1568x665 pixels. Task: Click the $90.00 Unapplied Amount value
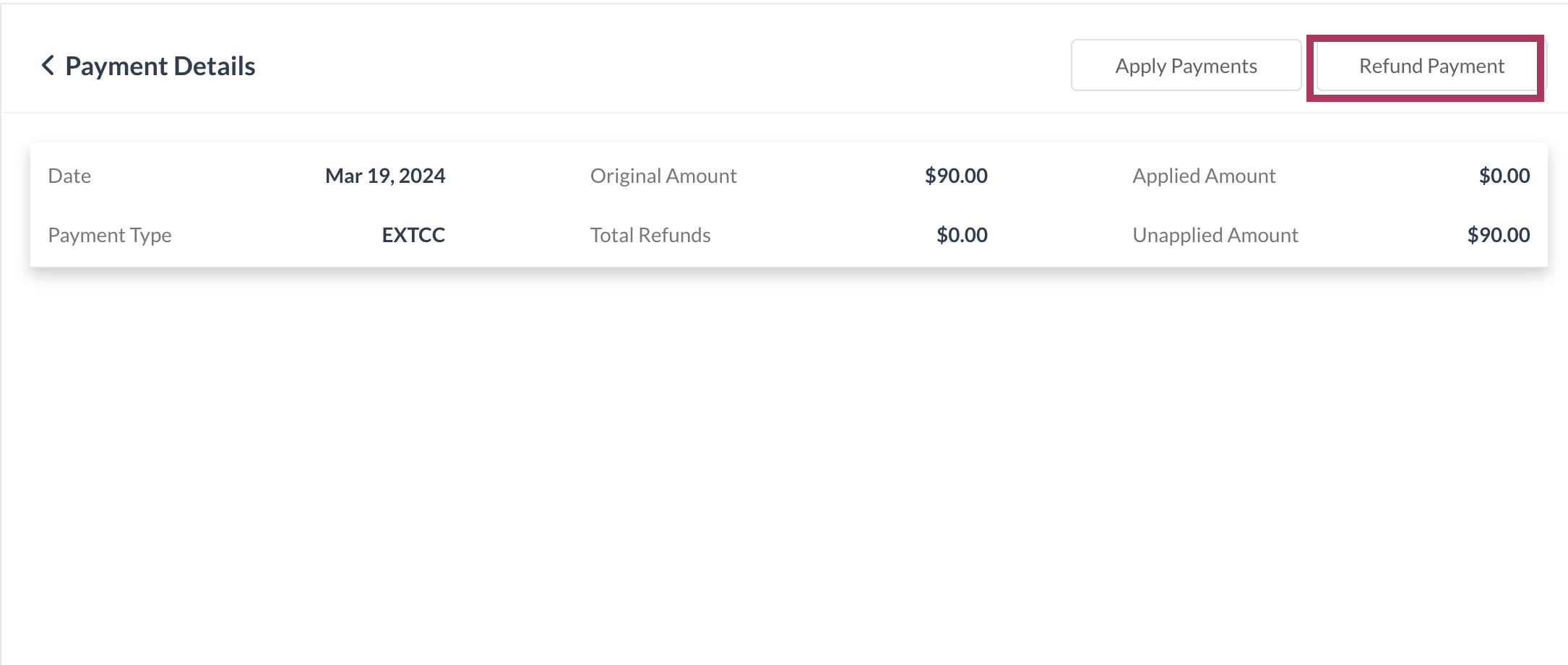click(x=1498, y=235)
